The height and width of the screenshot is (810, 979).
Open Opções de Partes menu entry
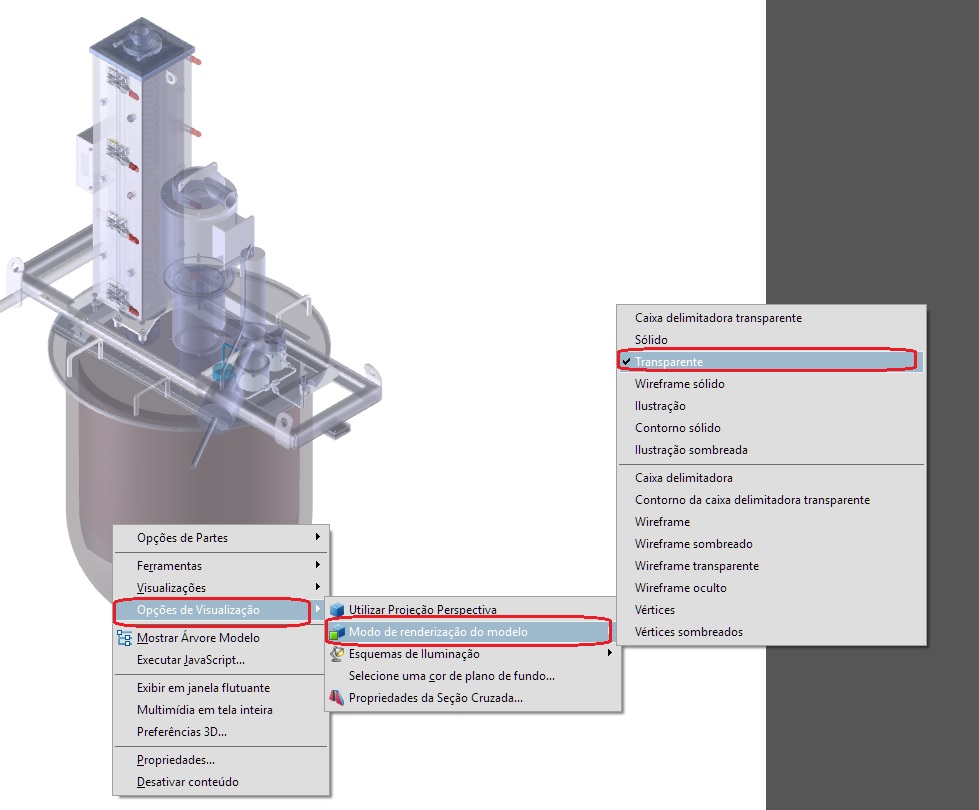coord(221,538)
